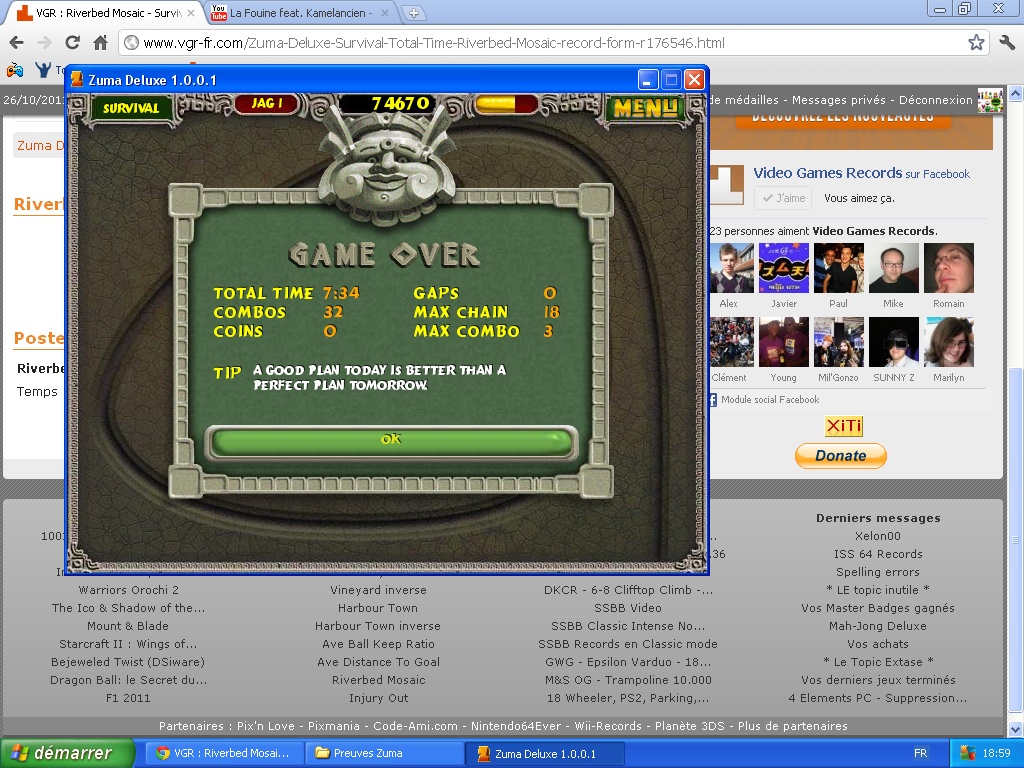Open Preuves Zuma folder from taskbar

pos(383,753)
